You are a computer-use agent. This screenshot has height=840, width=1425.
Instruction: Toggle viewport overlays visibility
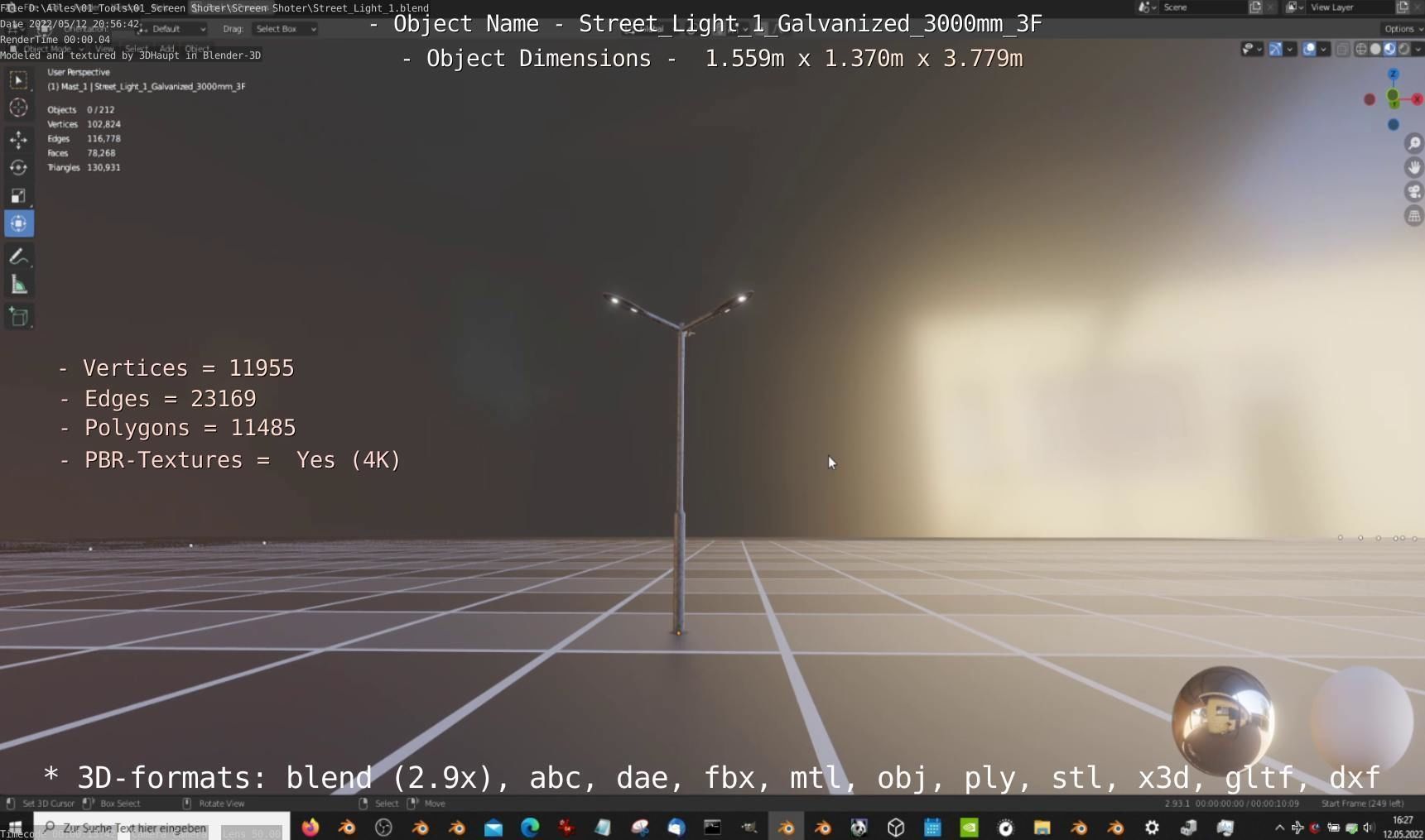[1310, 50]
